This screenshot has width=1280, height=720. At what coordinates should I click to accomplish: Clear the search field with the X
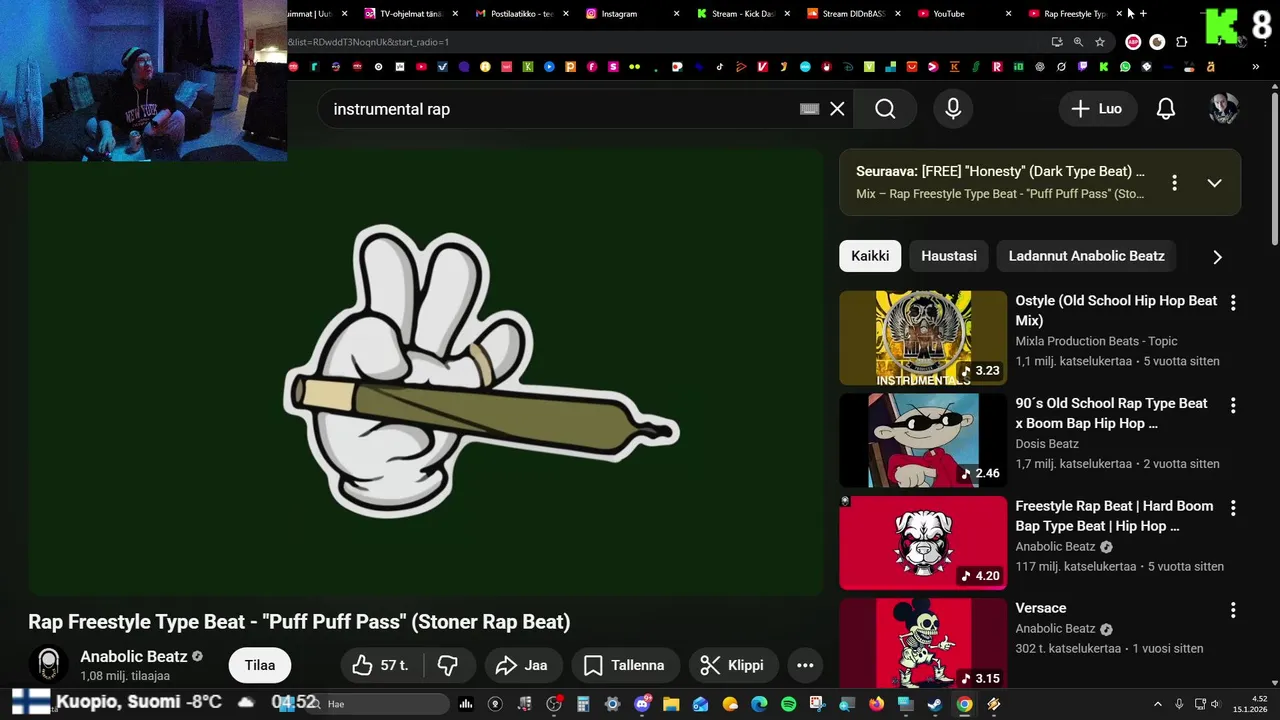click(x=837, y=109)
